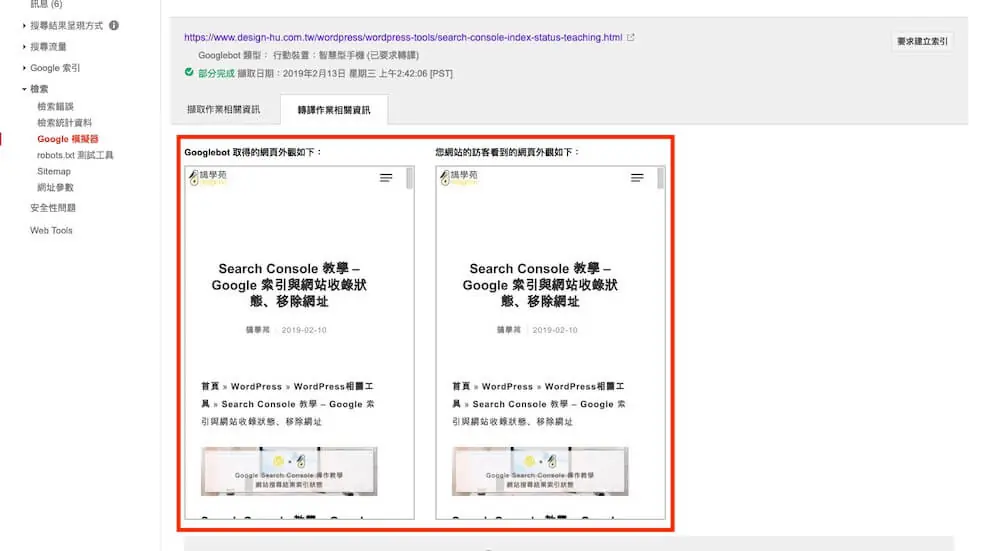This screenshot has width=1000, height=551.
Task: Click the Googlebot 類型 info line
Action: pos(309,55)
